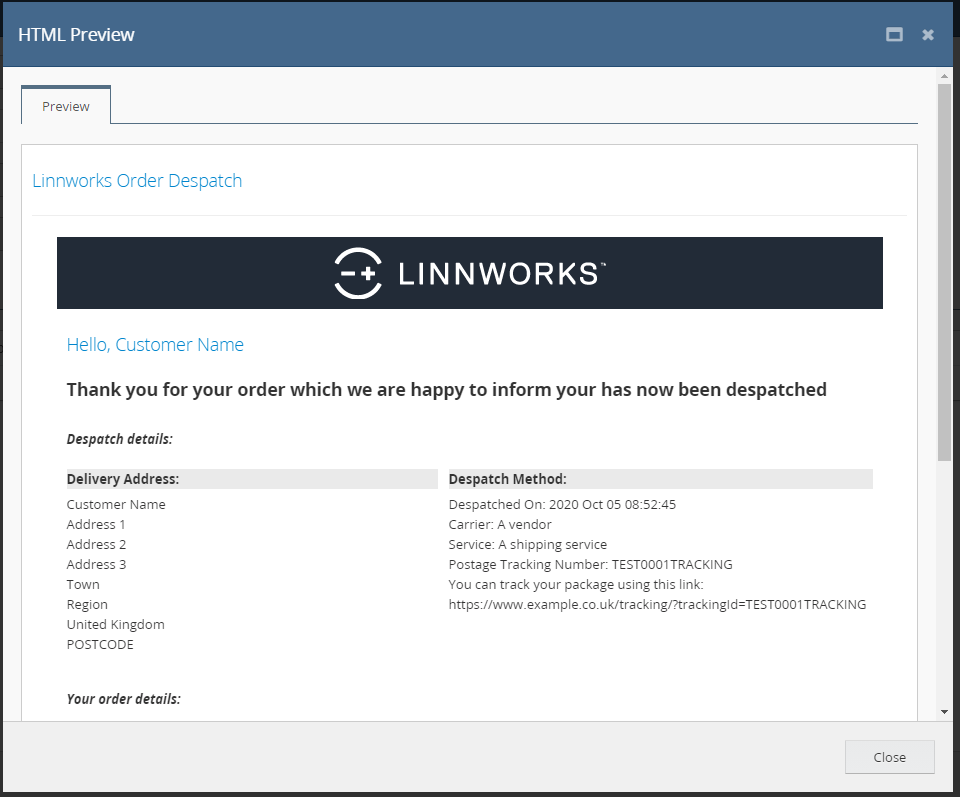Click the Hello, Customer Name greeting
Screen dimensions: 960x797
click(x=155, y=345)
